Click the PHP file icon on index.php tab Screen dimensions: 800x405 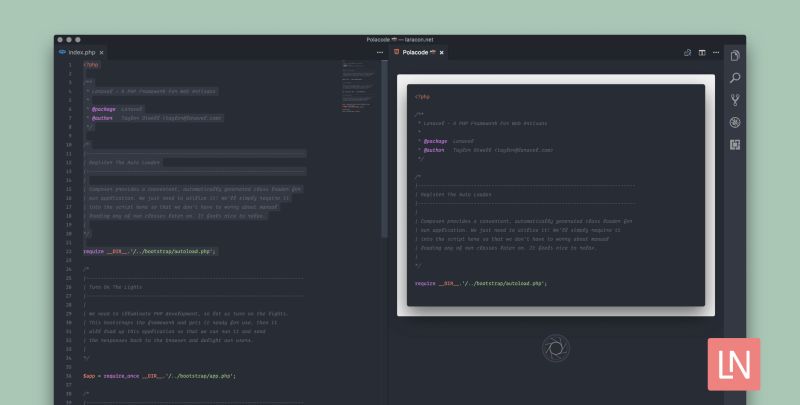pyautogui.click(x=62, y=52)
